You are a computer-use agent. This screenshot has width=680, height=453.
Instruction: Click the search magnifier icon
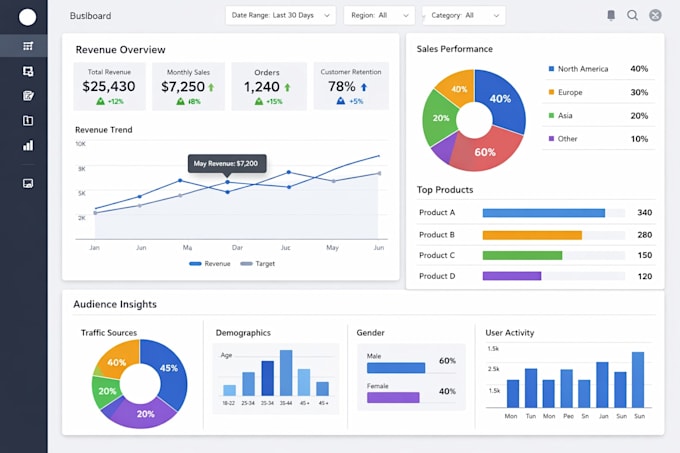pos(633,15)
